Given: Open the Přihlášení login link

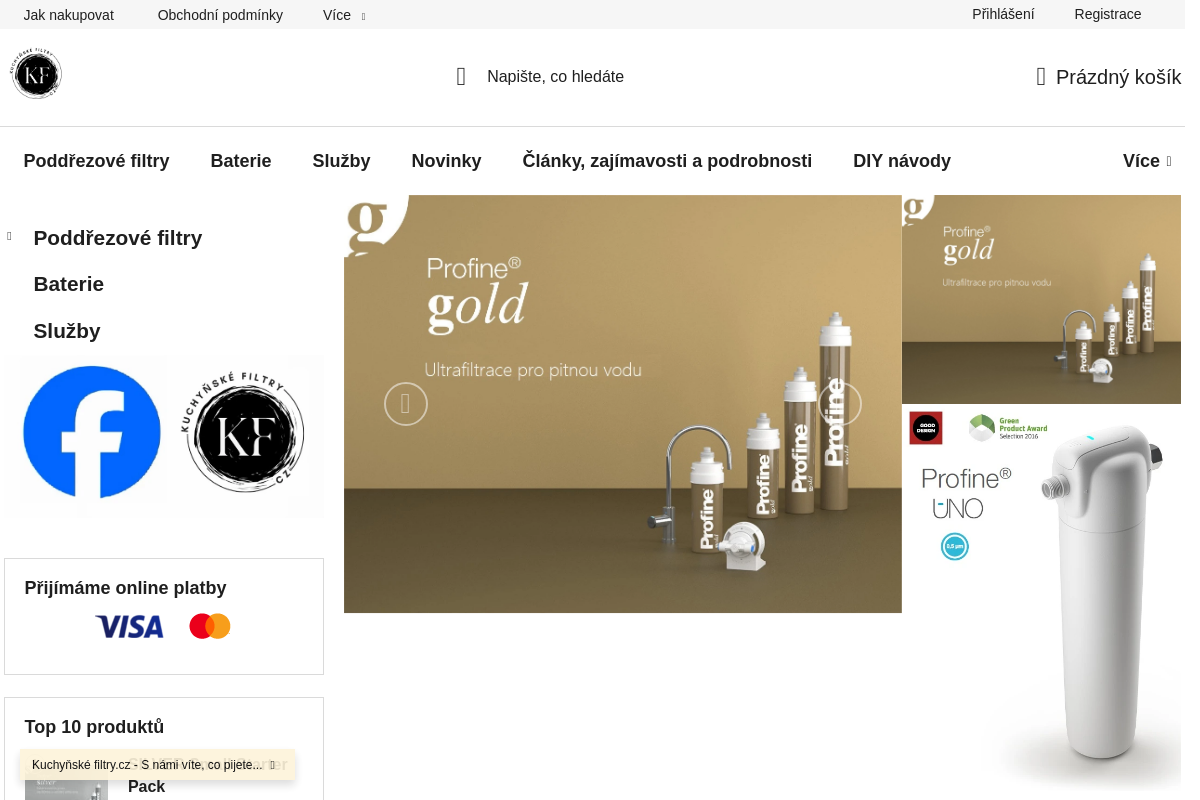Looking at the screenshot, I should tap(1002, 14).
